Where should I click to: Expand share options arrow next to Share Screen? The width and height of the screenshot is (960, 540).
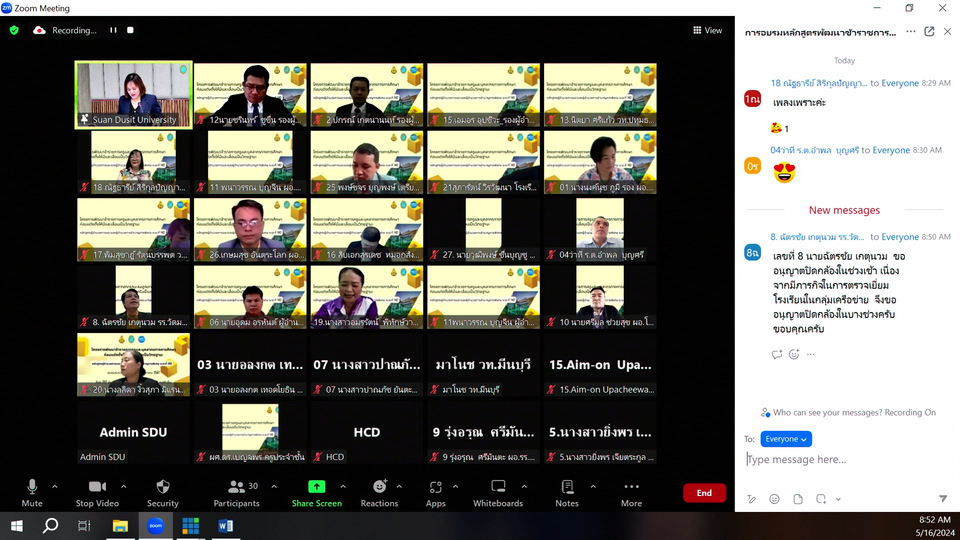pos(343,487)
